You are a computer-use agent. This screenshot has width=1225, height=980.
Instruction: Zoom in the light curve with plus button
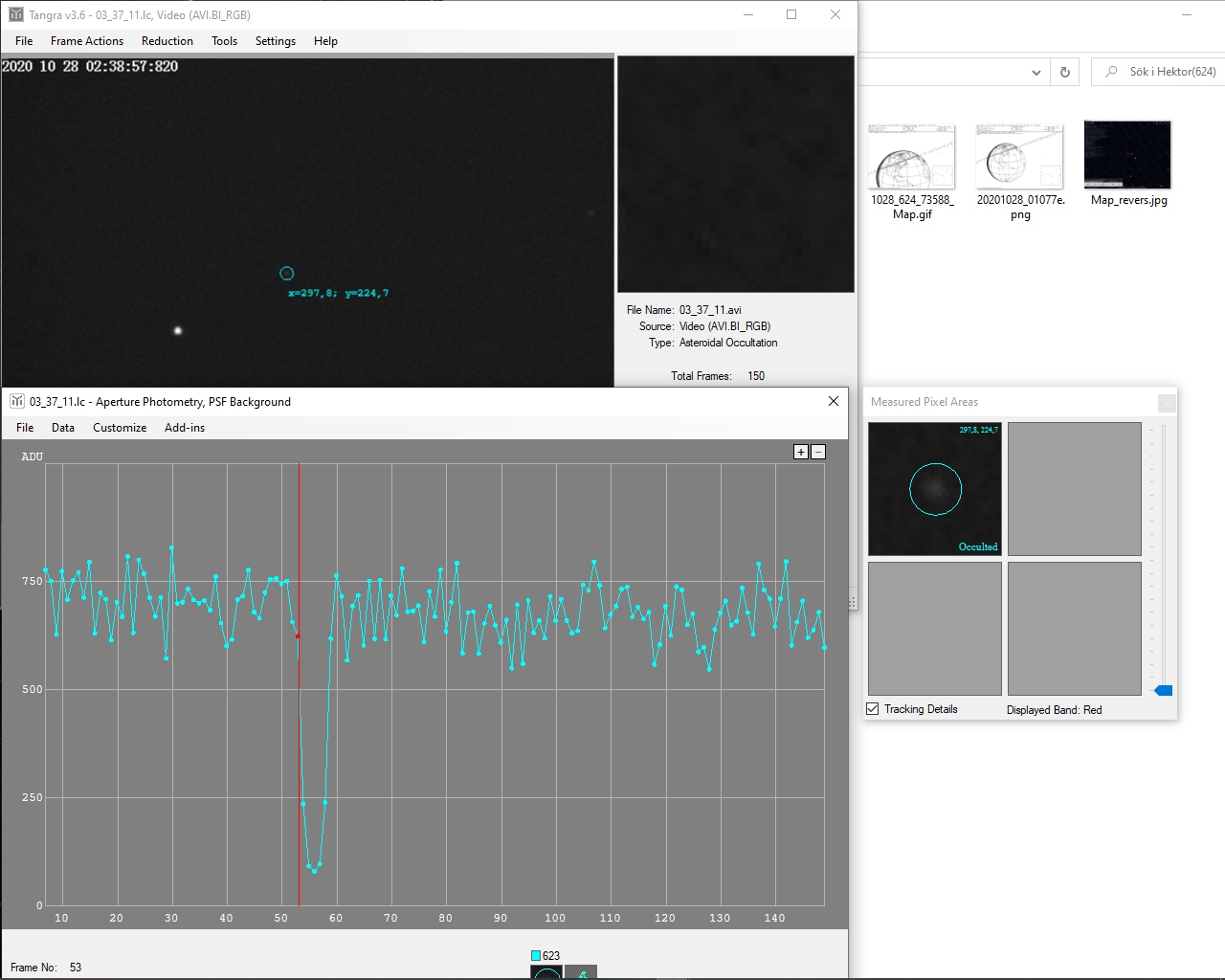(801, 452)
